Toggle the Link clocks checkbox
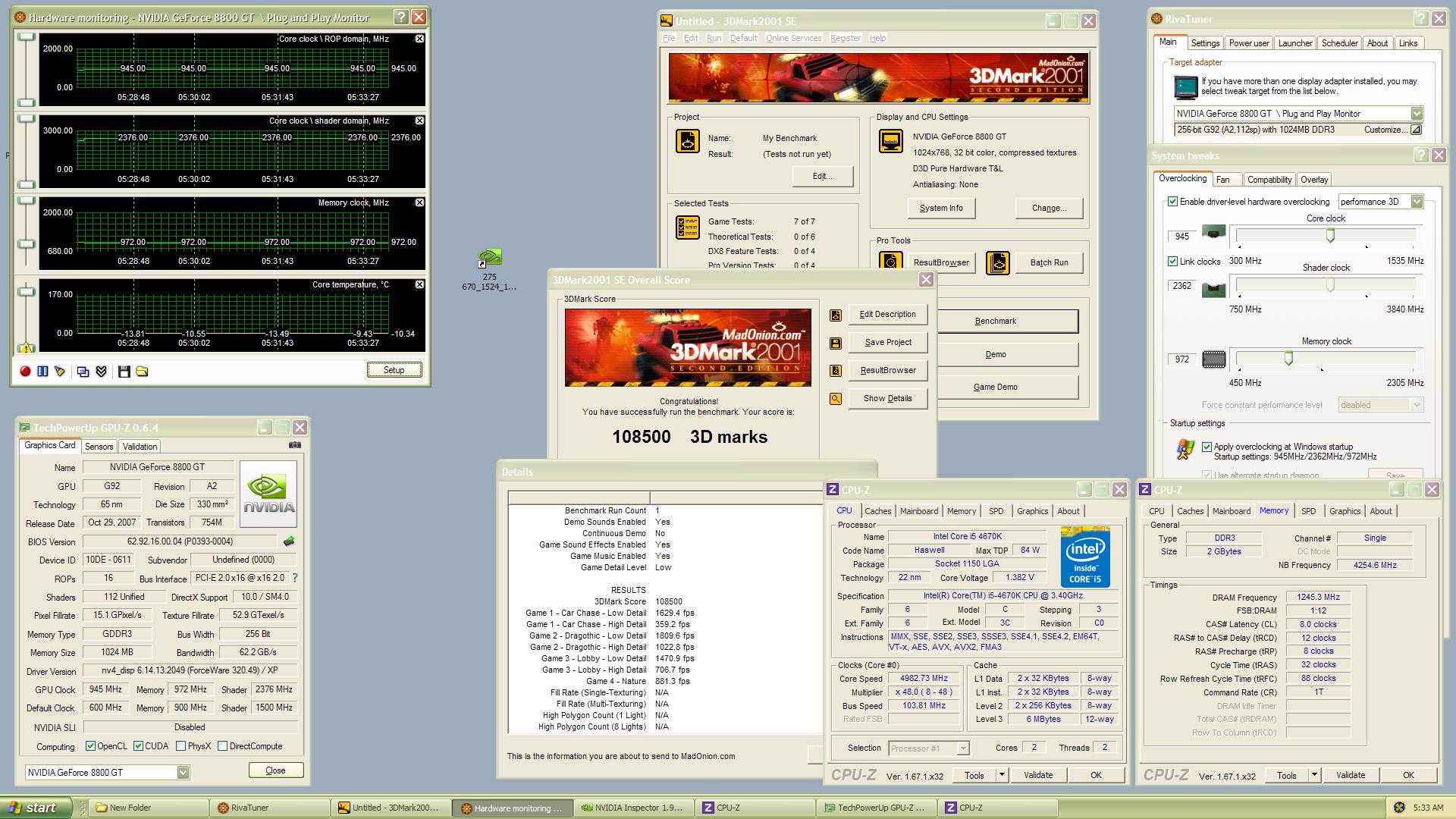This screenshot has width=1456, height=819. pyautogui.click(x=1173, y=261)
